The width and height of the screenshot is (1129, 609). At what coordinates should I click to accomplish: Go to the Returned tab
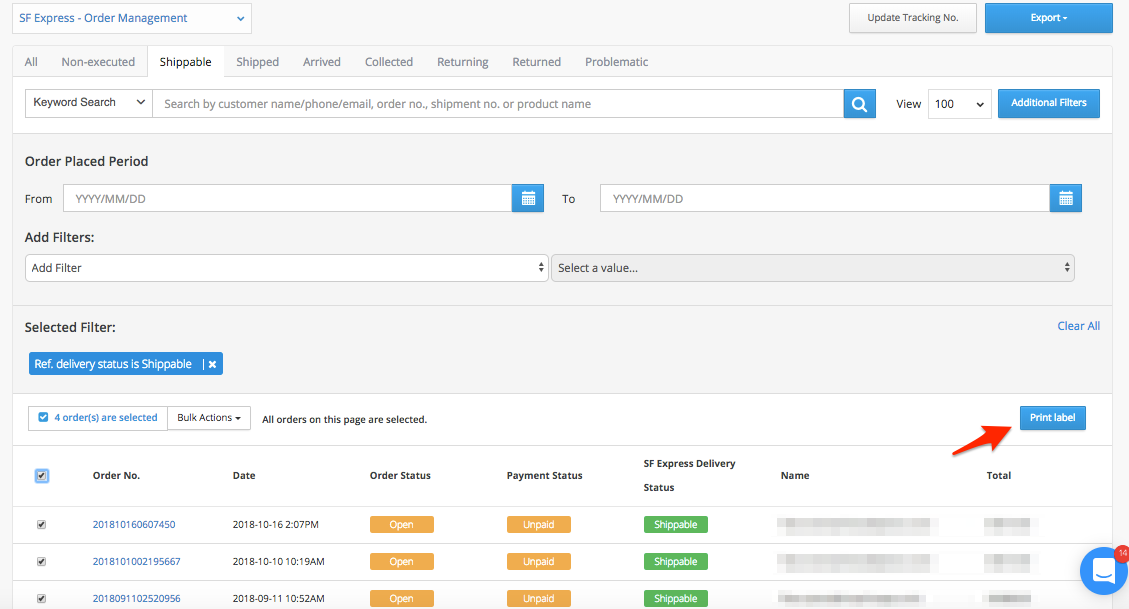(536, 62)
